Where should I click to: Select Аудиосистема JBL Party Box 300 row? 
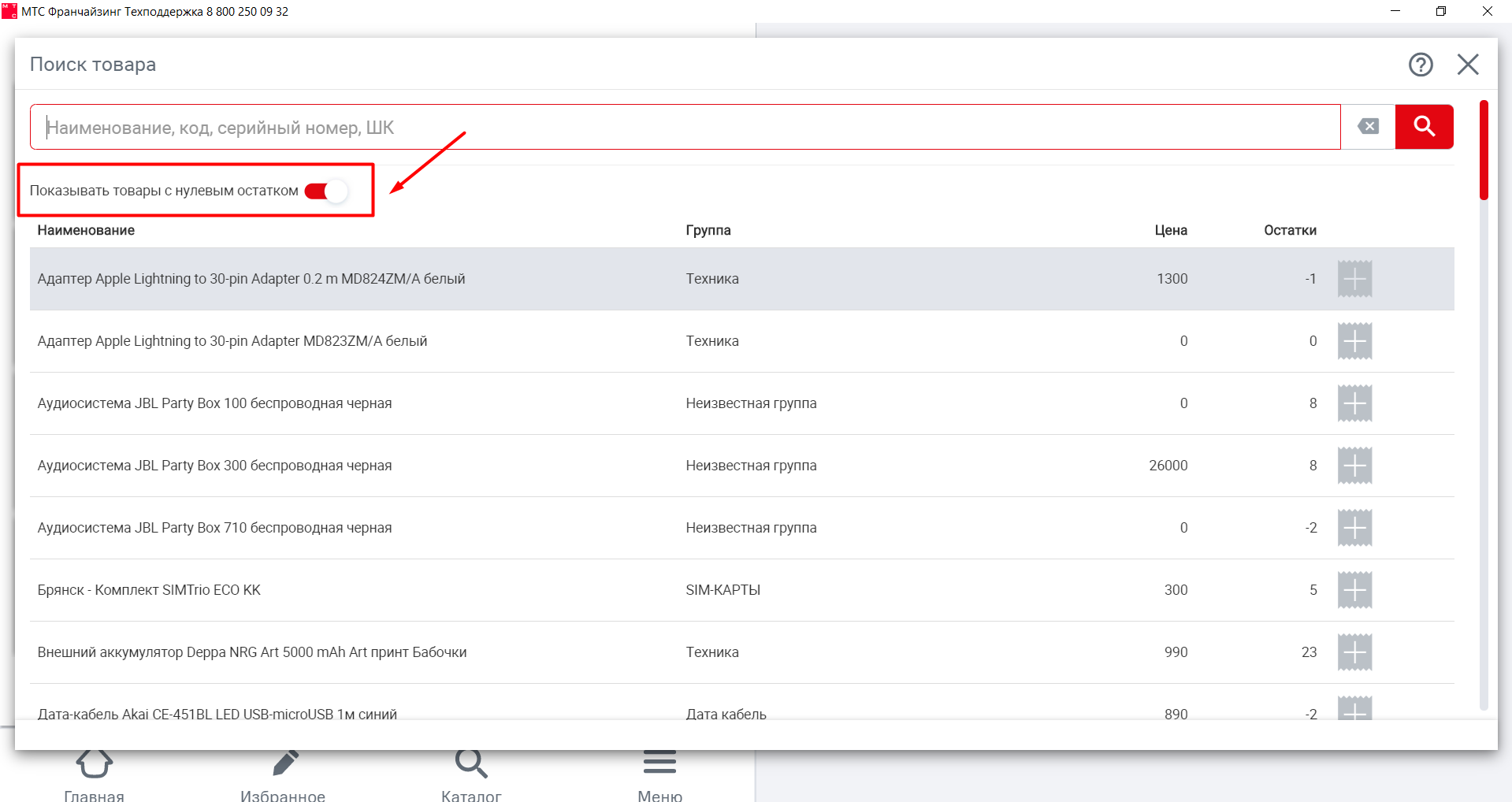point(742,466)
